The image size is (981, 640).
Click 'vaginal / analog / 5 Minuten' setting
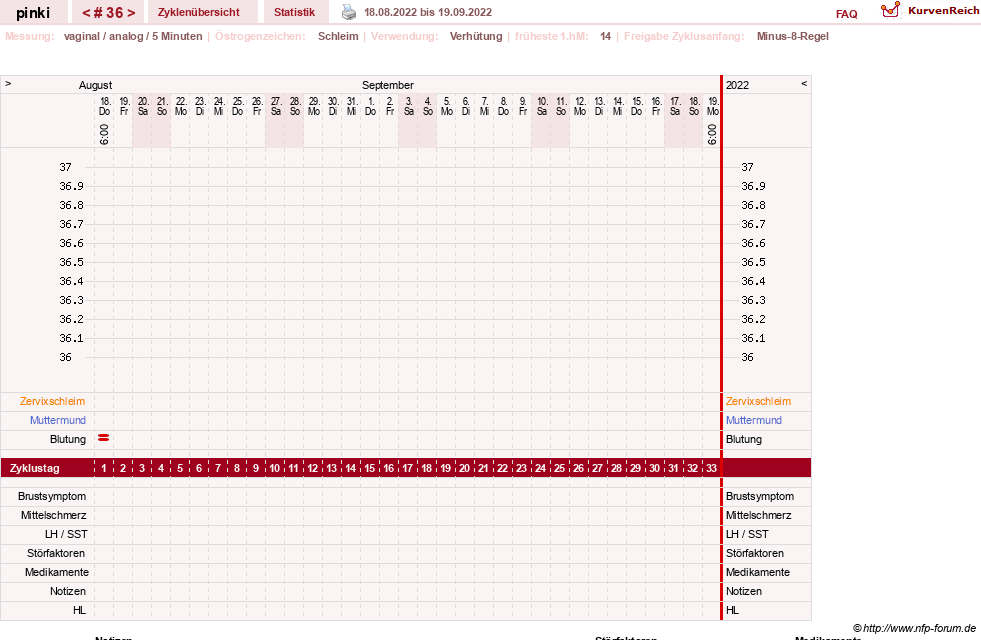tap(133, 36)
